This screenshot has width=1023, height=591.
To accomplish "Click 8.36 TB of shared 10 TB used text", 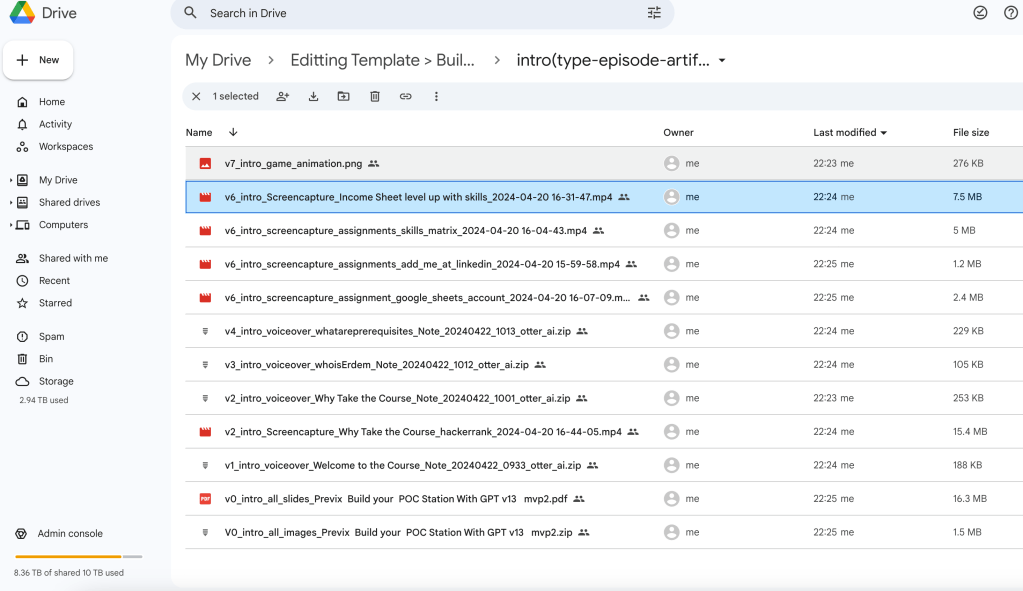I will pos(69,573).
